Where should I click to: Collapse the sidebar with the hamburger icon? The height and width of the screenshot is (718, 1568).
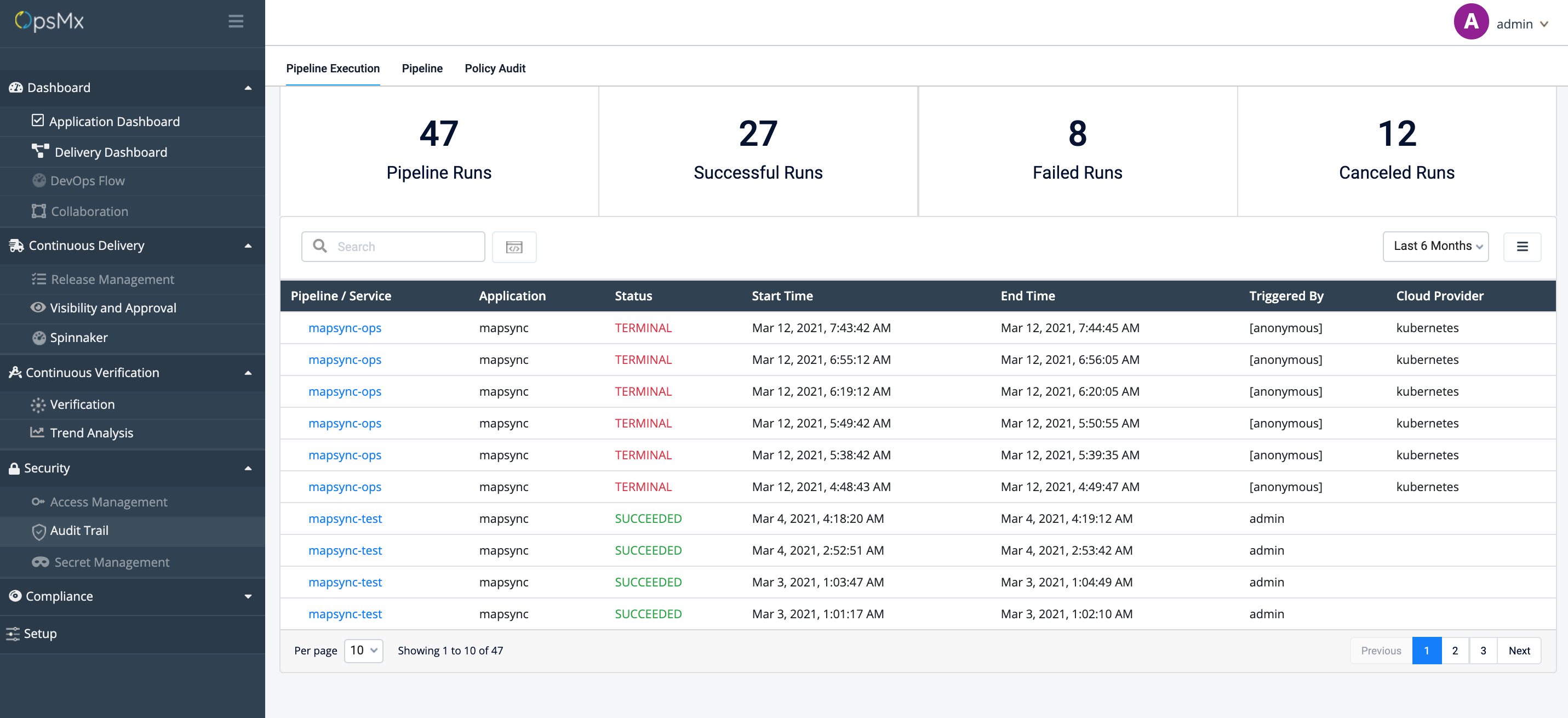(x=236, y=21)
